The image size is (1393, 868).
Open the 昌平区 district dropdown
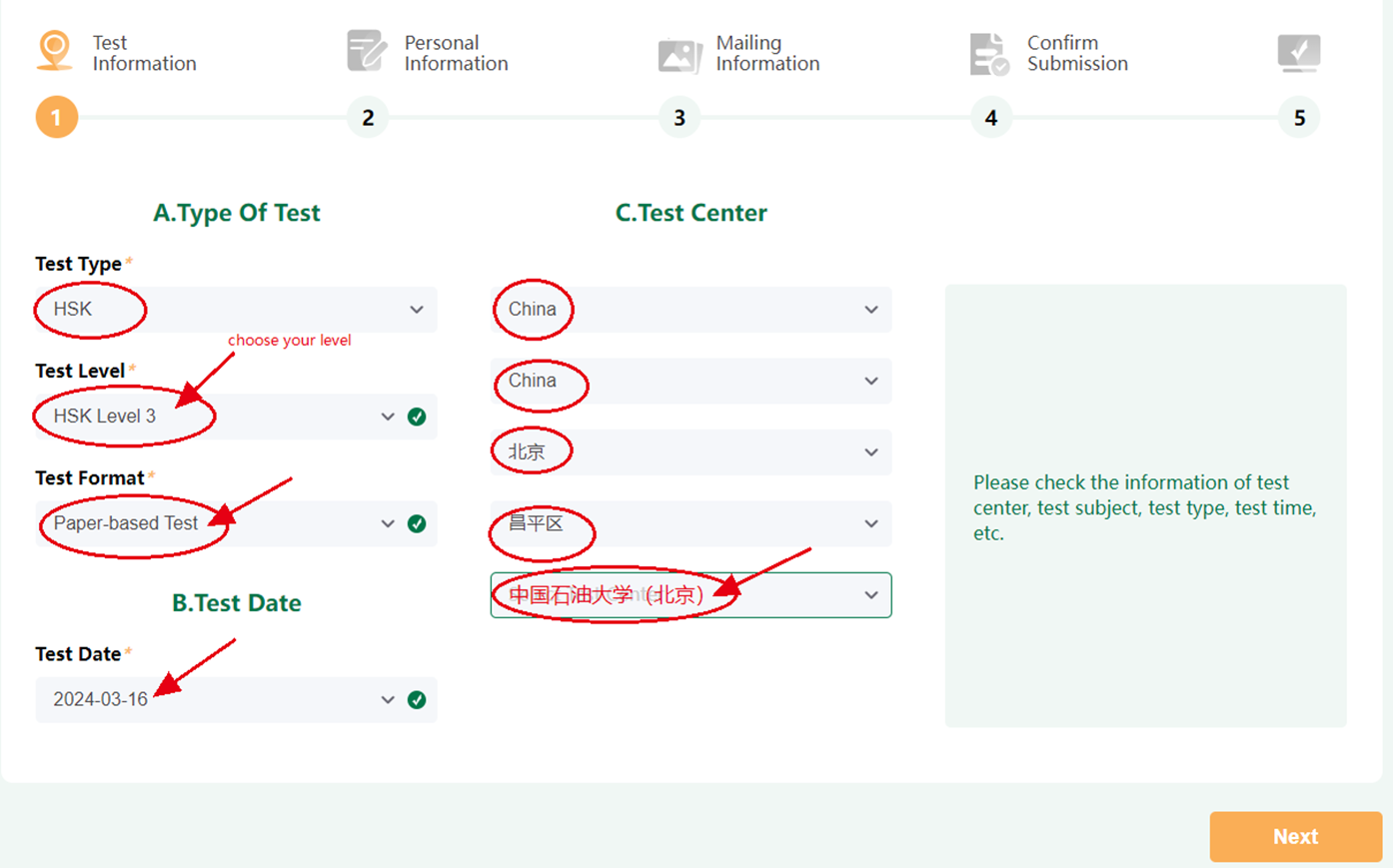tap(691, 523)
